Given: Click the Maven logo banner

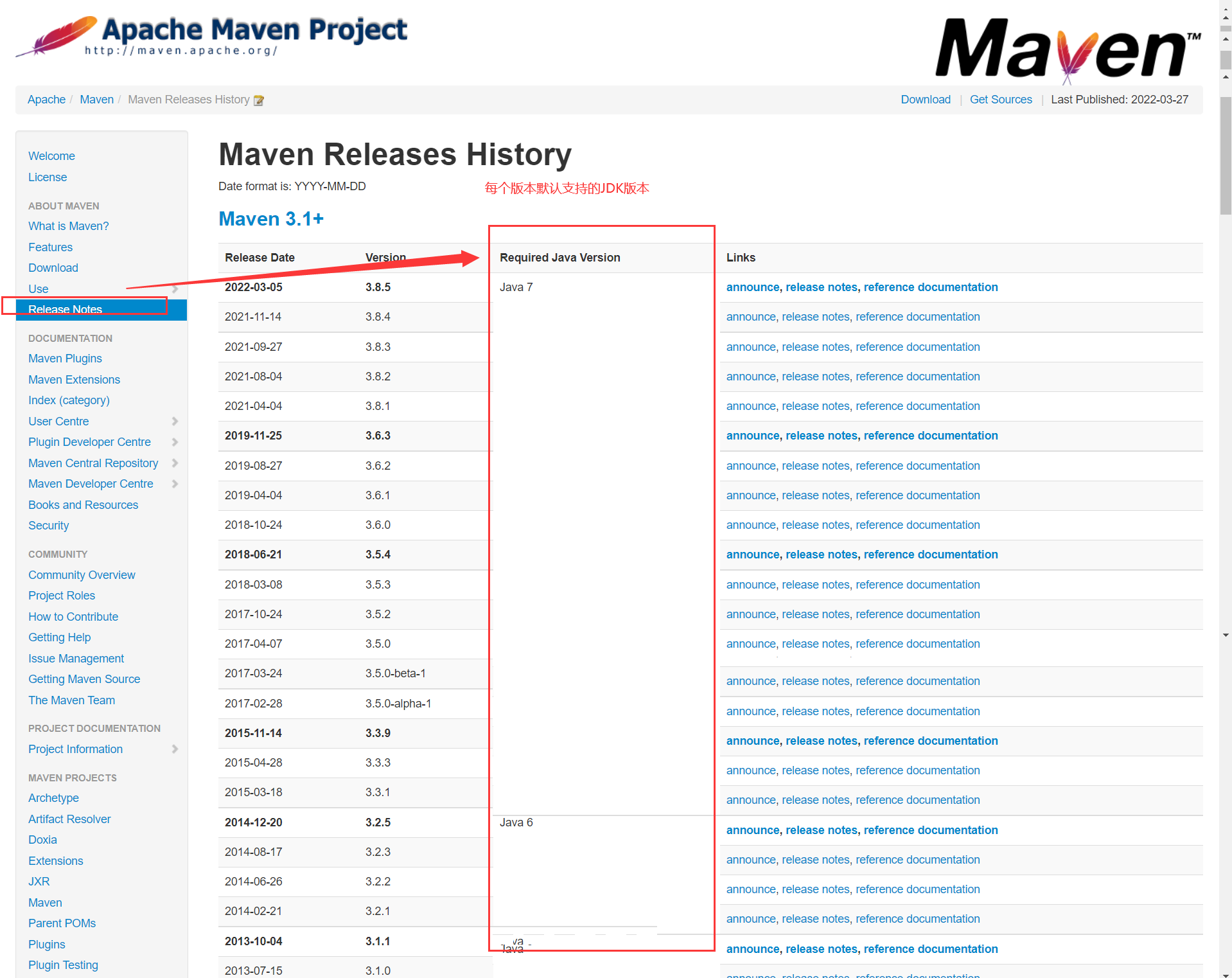Looking at the screenshot, I should tap(1068, 50).
